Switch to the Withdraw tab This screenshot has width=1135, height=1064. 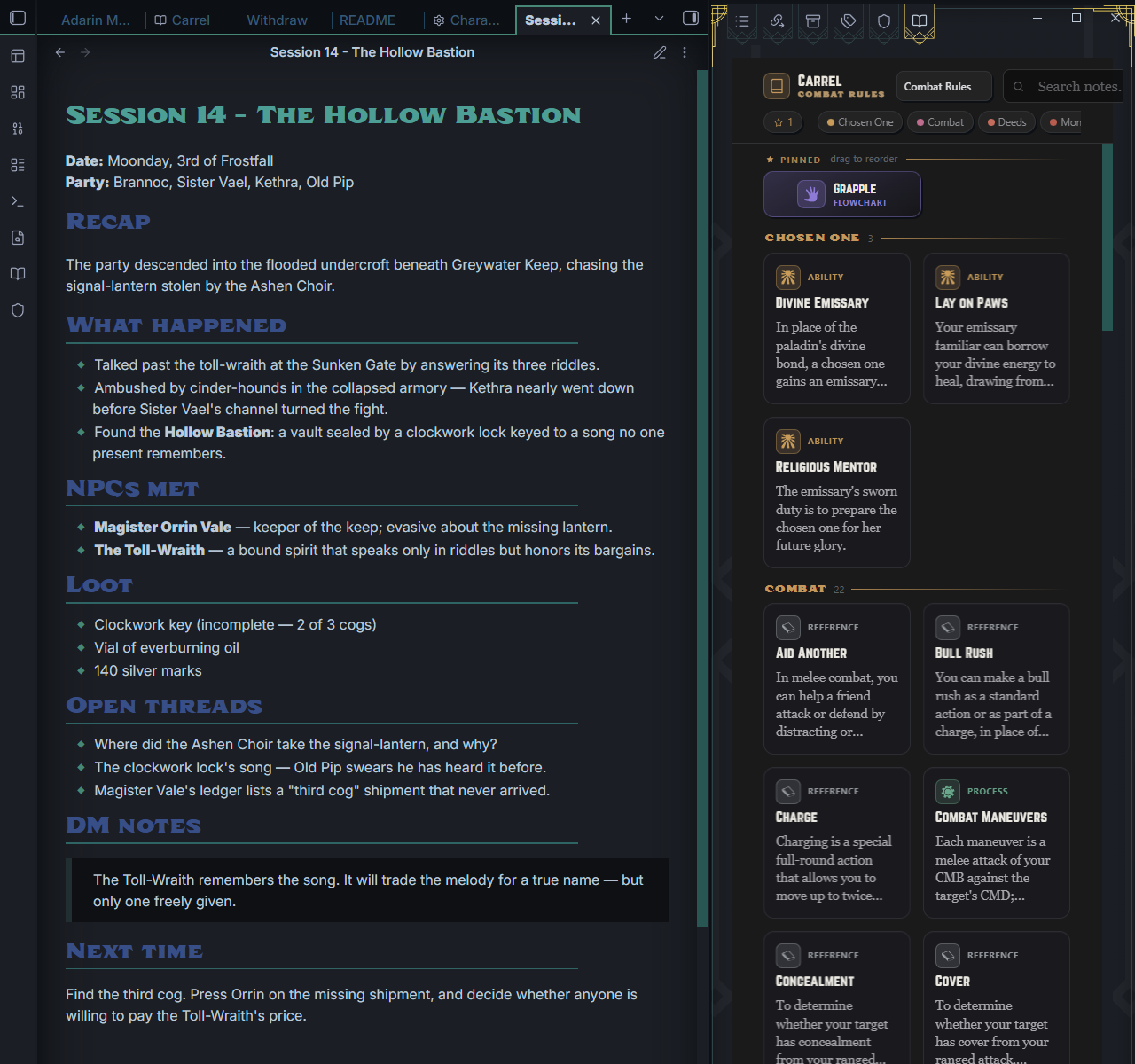click(277, 20)
